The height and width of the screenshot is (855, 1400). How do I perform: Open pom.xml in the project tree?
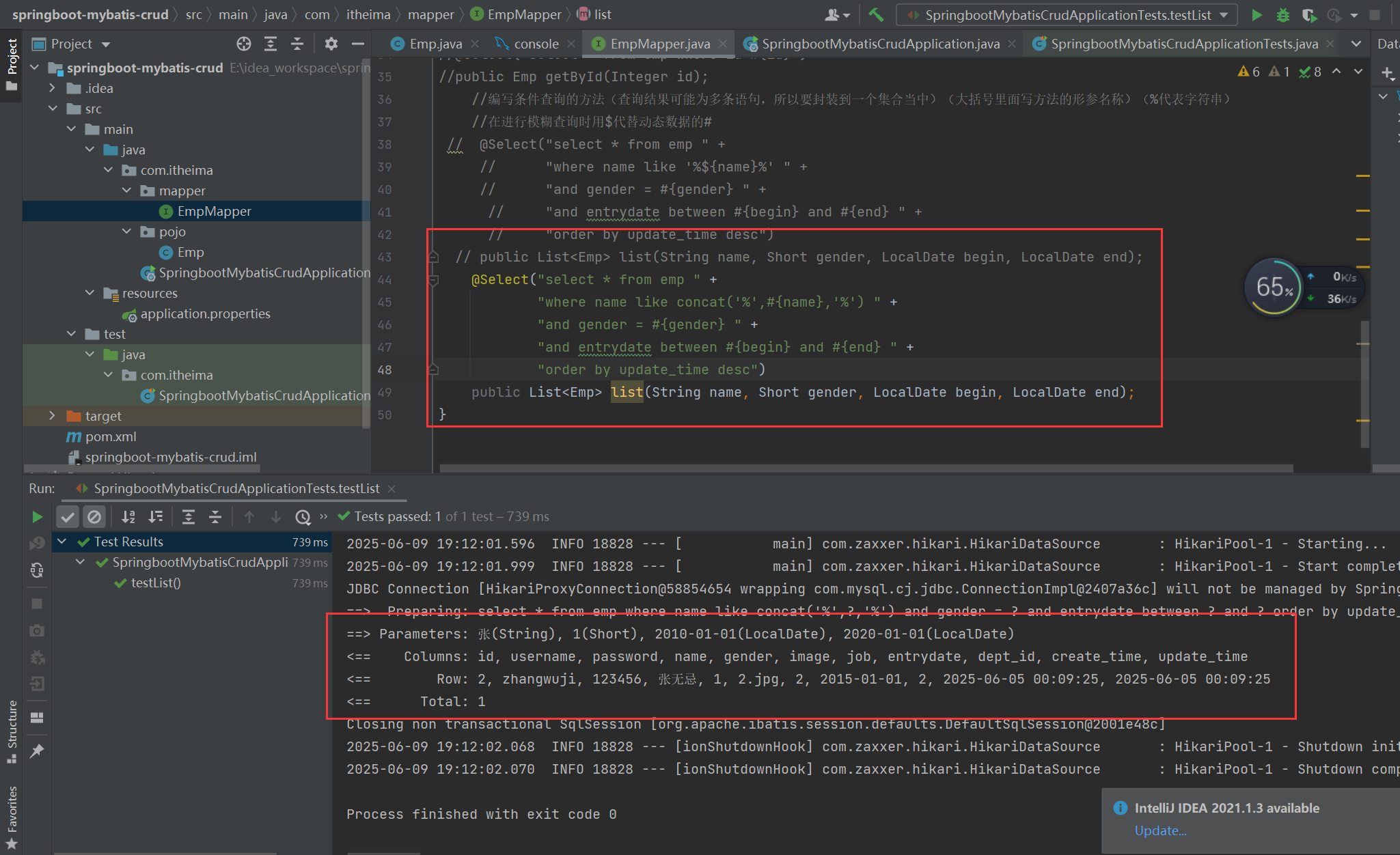(x=110, y=436)
